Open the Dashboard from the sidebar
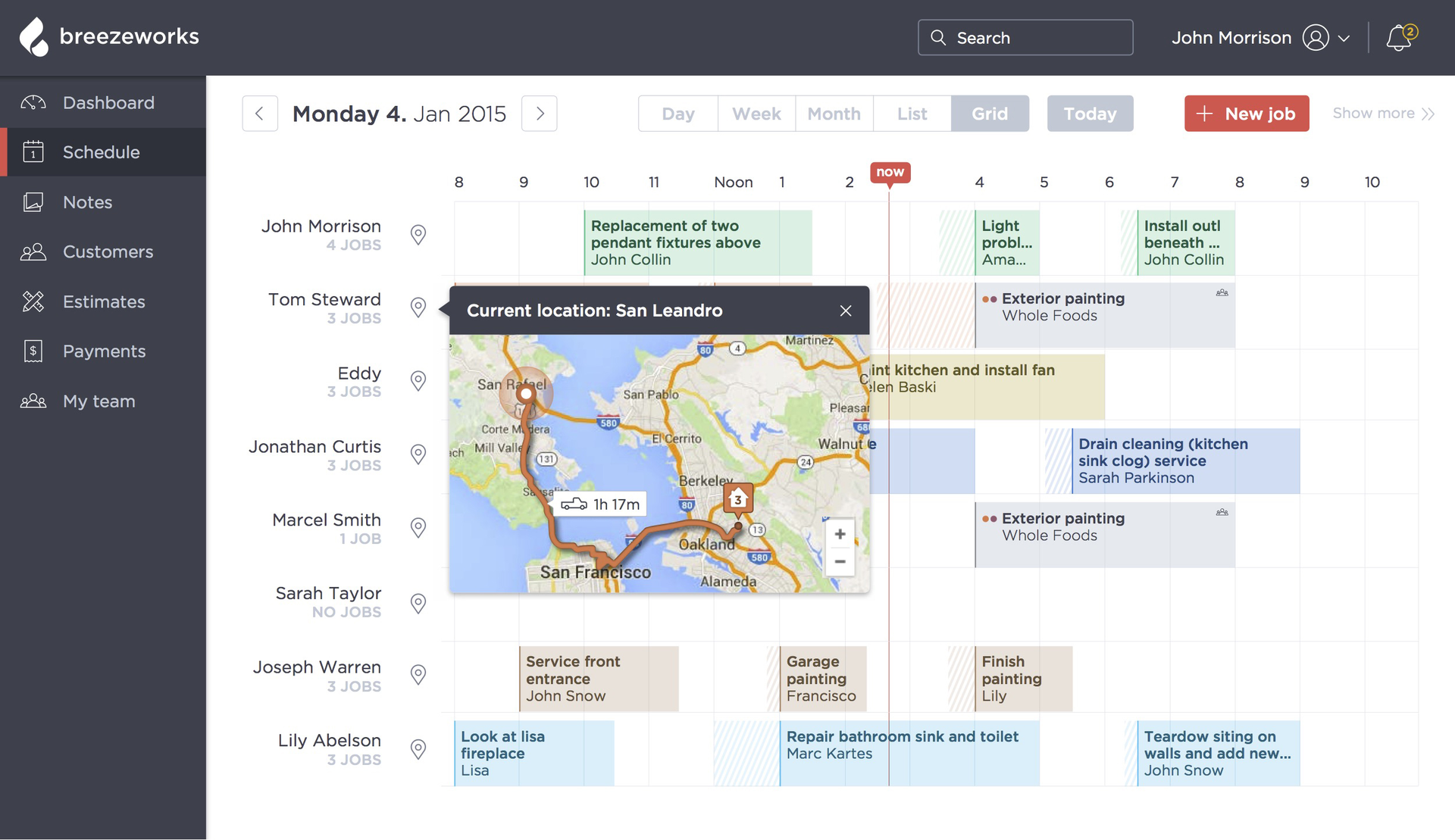This screenshot has width=1455, height=840. [x=108, y=102]
